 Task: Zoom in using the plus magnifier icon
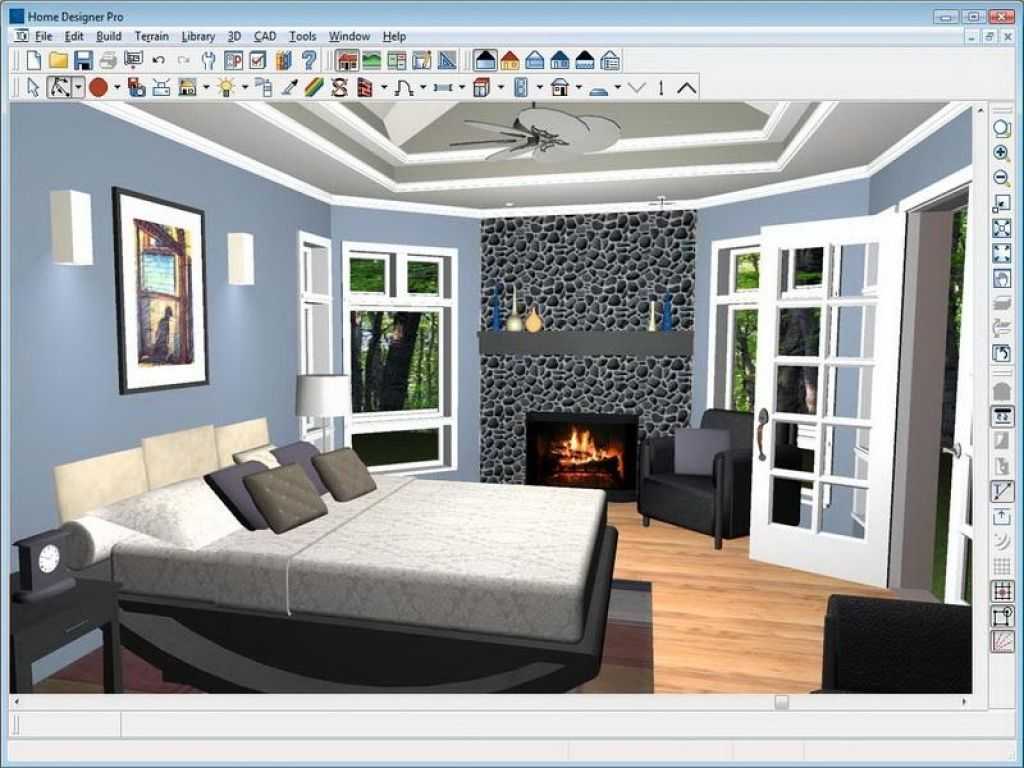pos(1001,153)
